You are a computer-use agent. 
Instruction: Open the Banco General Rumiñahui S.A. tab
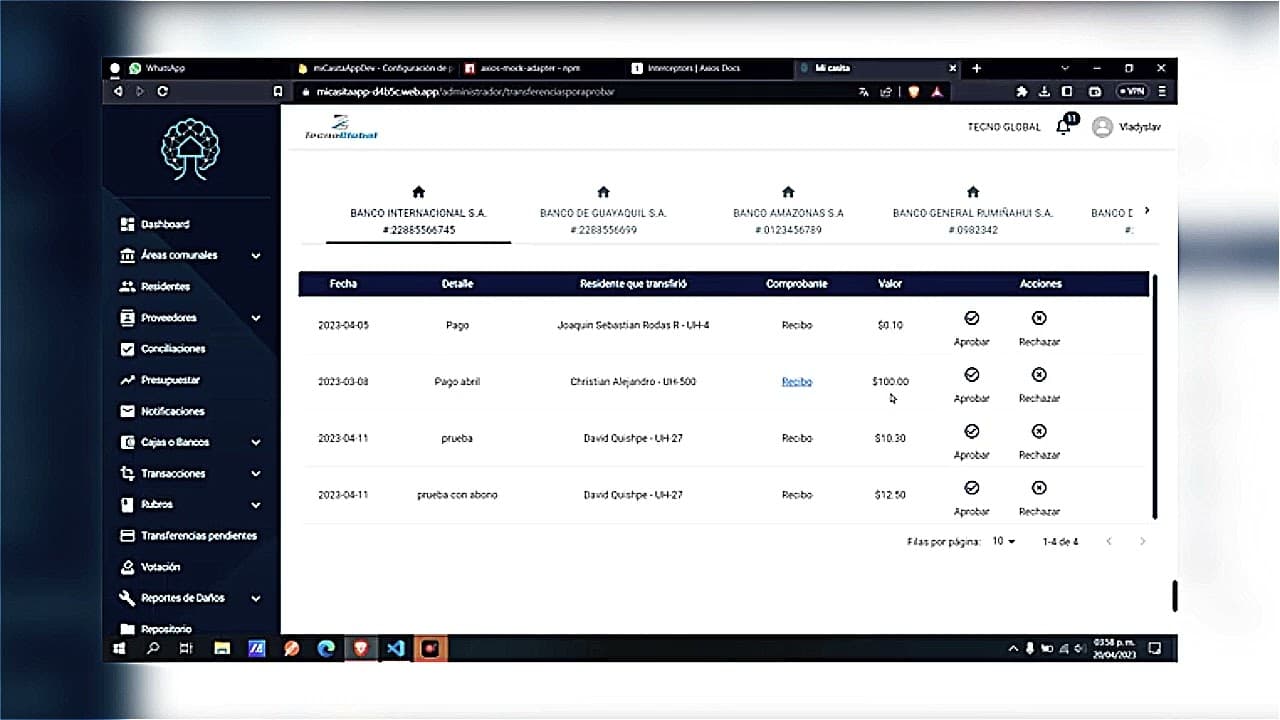click(x=973, y=211)
